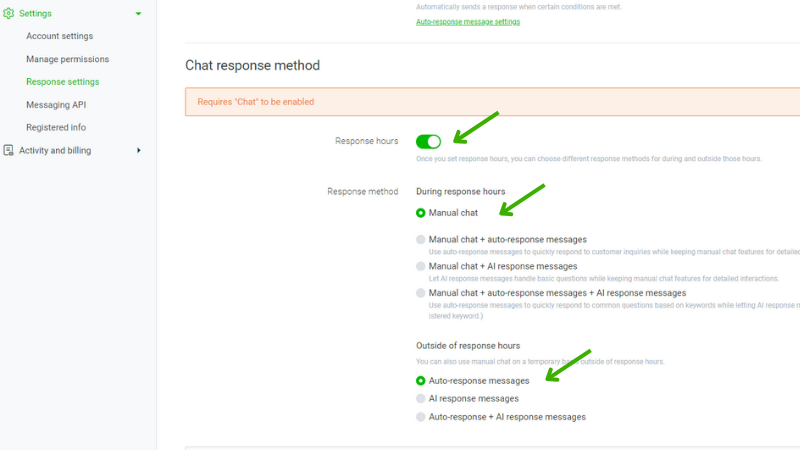This screenshot has height=450, width=800.
Task: Select Manual chat + auto-response messages
Action: tap(420, 239)
